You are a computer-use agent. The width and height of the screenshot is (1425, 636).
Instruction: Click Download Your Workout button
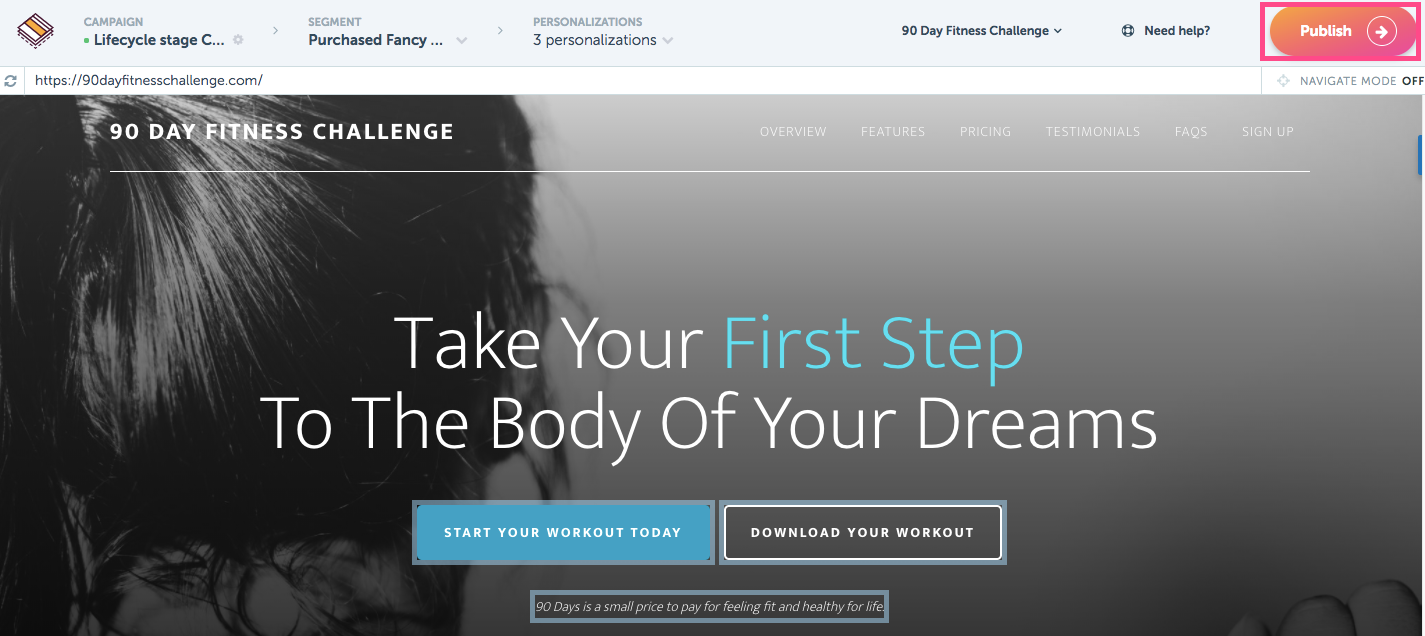click(x=862, y=533)
